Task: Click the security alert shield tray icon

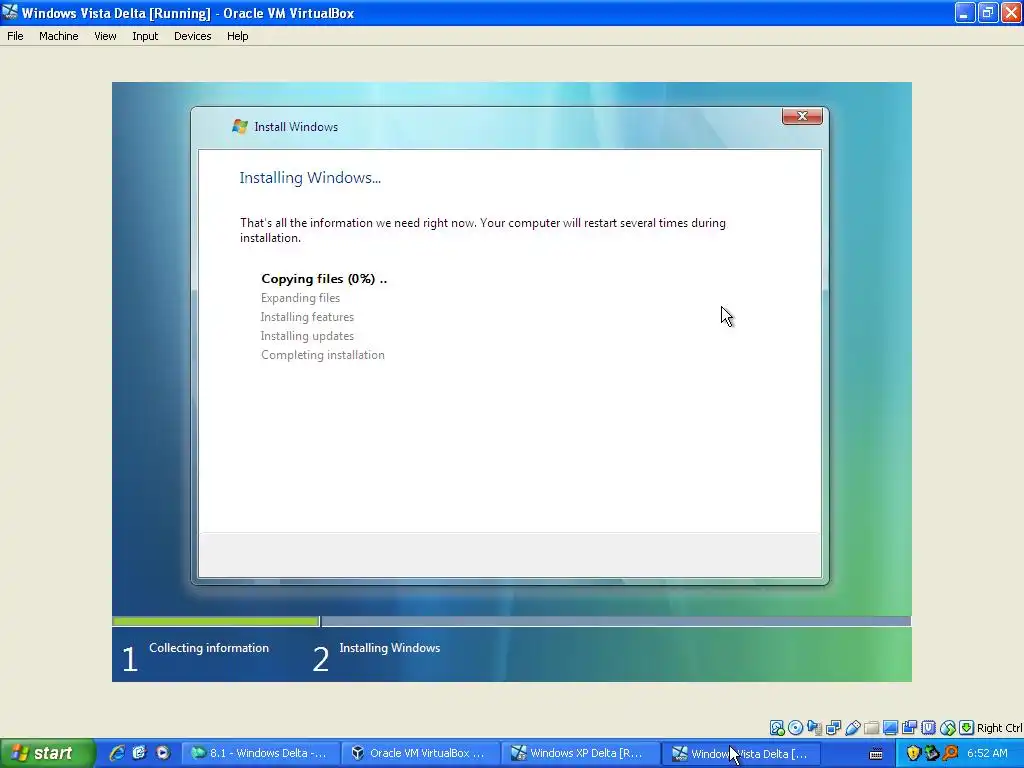Action: (x=913, y=753)
